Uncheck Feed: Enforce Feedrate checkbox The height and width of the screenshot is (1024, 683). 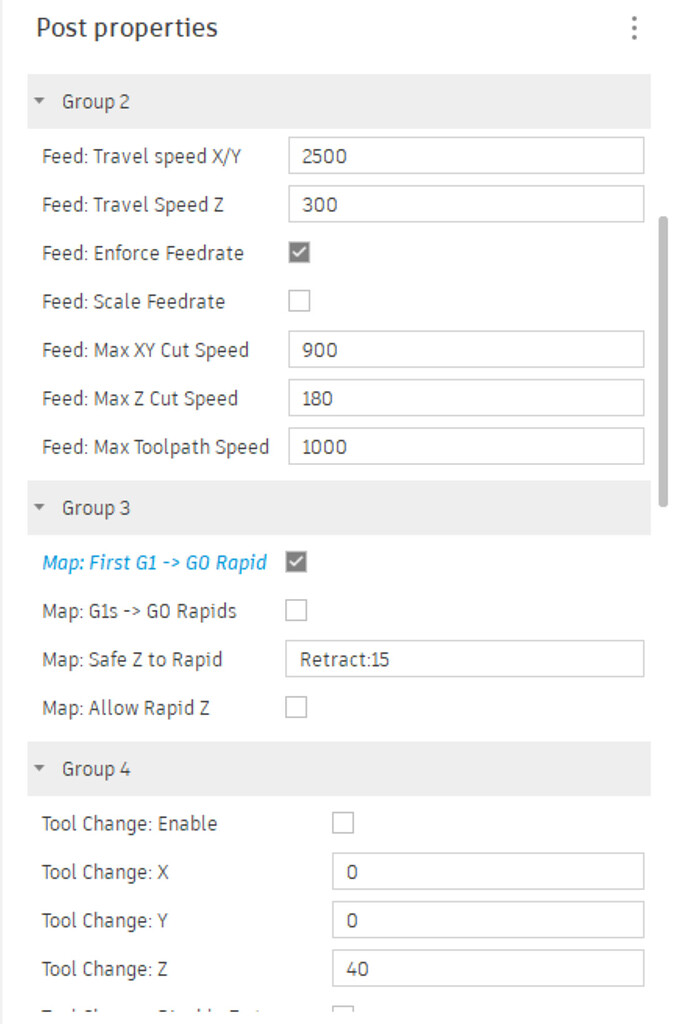[x=299, y=253]
